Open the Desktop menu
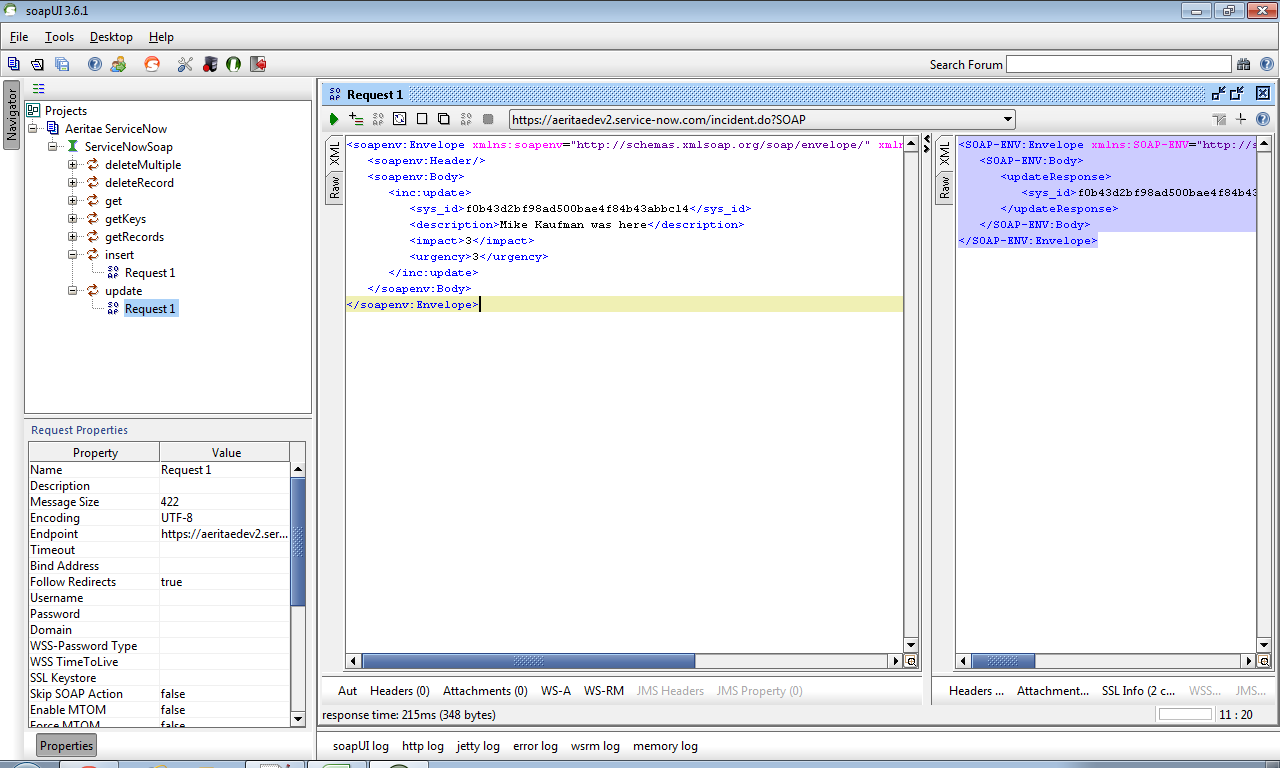The width and height of the screenshot is (1280, 768). click(x=111, y=37)
